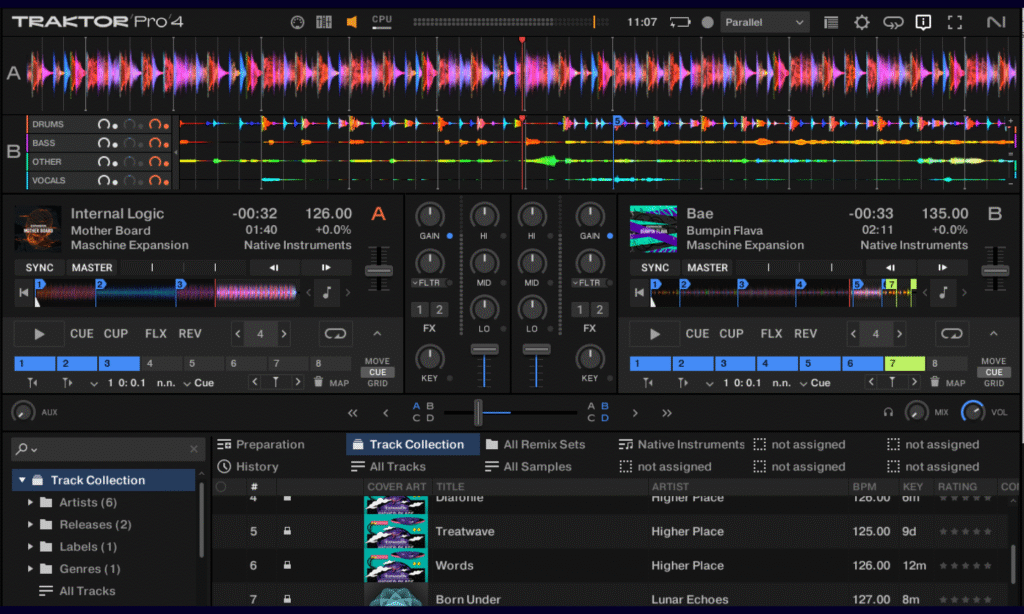Open the Preferences gear icon
The height and width of the screenshot is (614, 1024).
click(861, 22)
